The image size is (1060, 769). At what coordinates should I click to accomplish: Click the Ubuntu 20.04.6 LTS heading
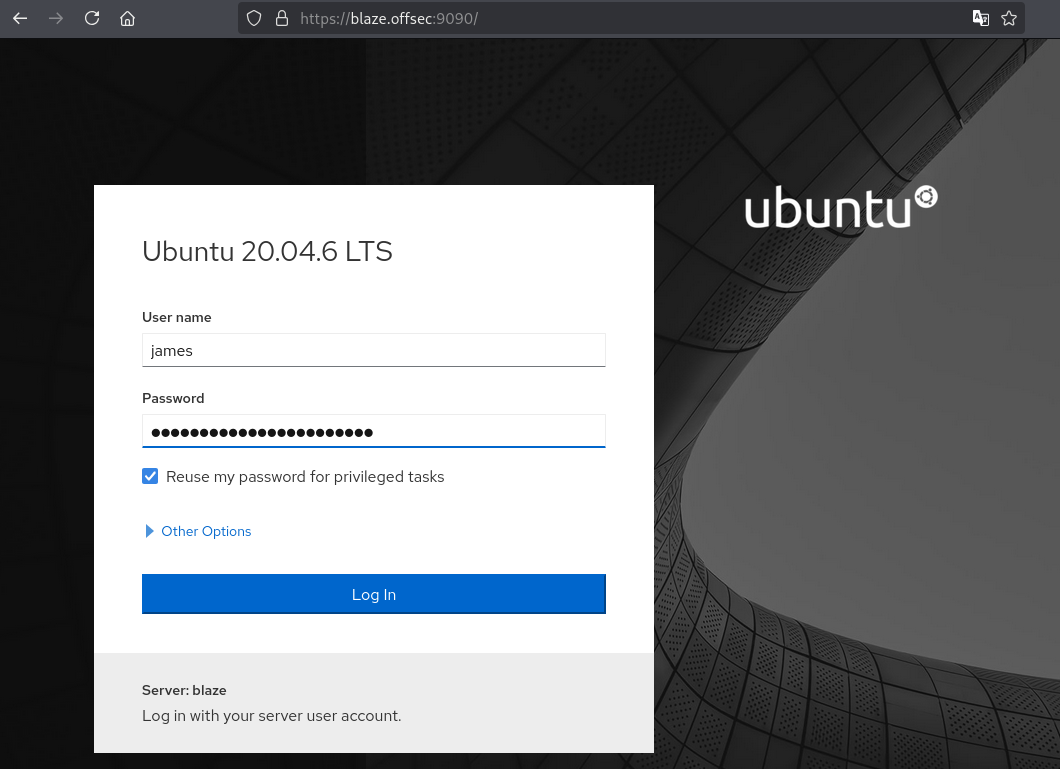click(x=267, y=251)
